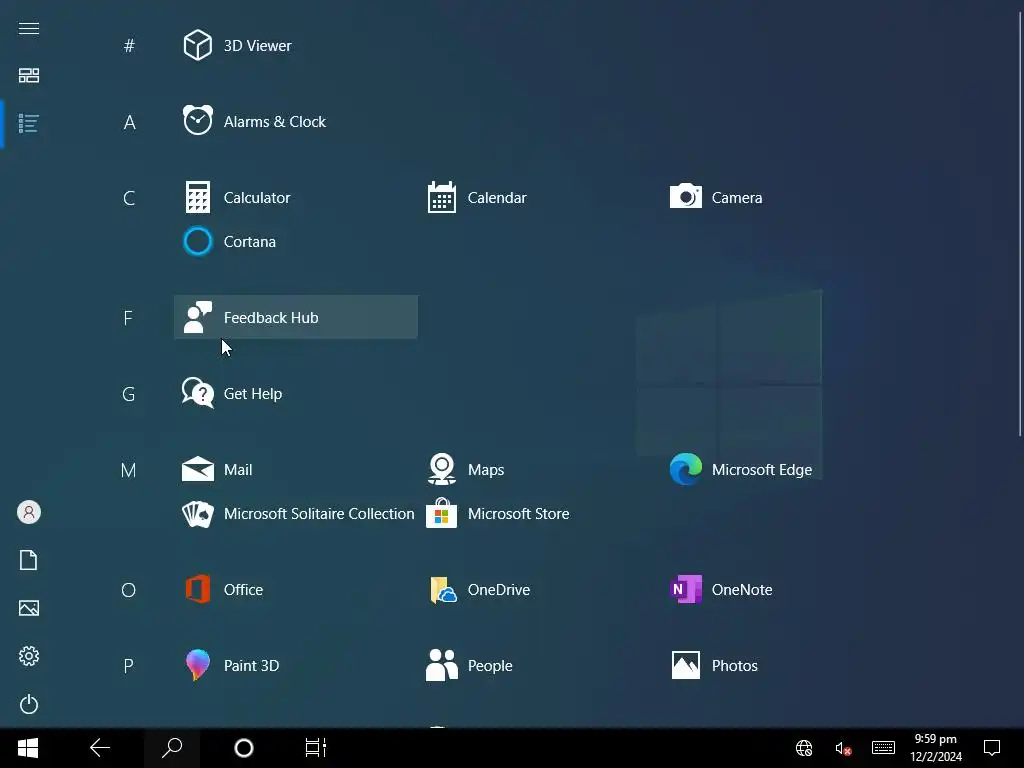This screenshot has height=768, width=1024.
Task: Click the letter M section header
Action: click(x=129, y=470)
